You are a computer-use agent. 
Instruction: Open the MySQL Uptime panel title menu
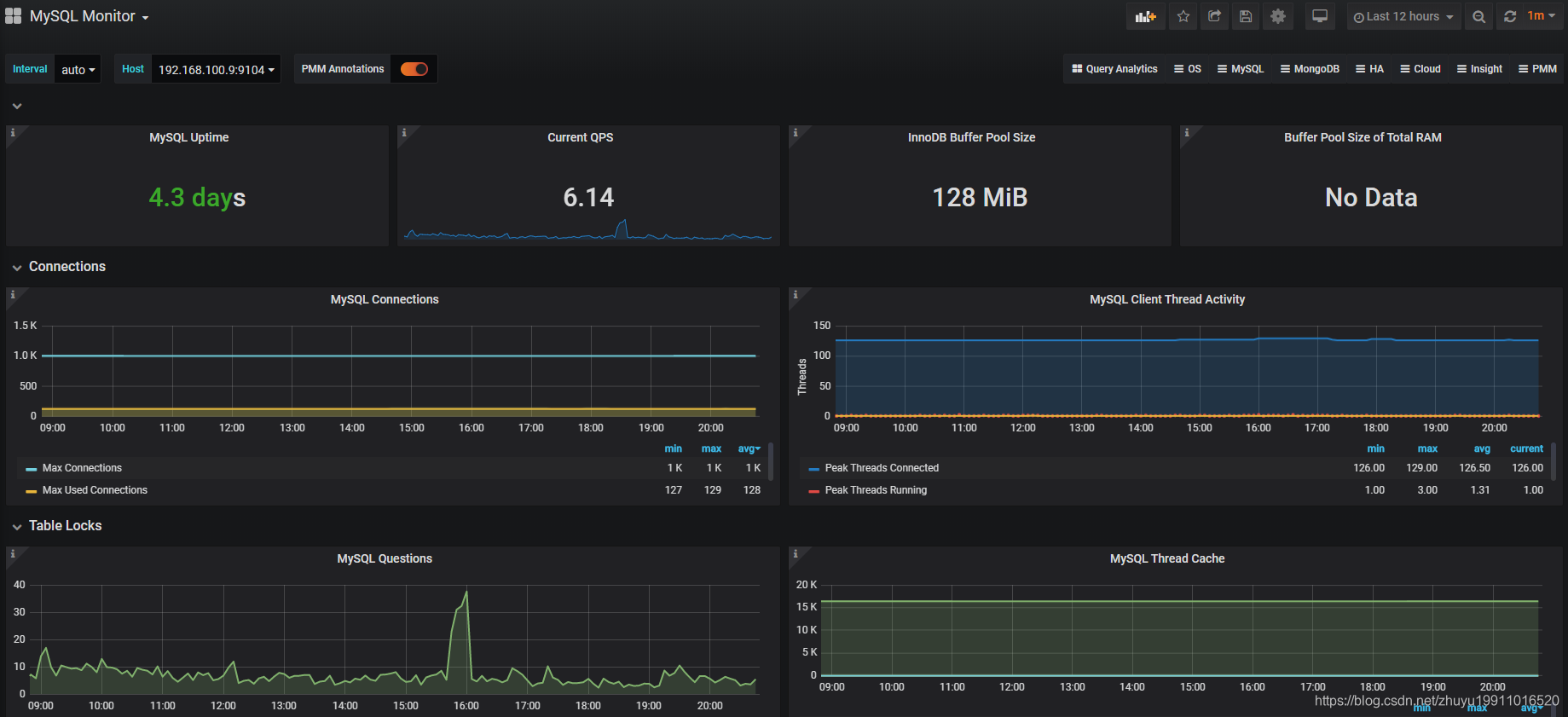click(x=189, y=137)
